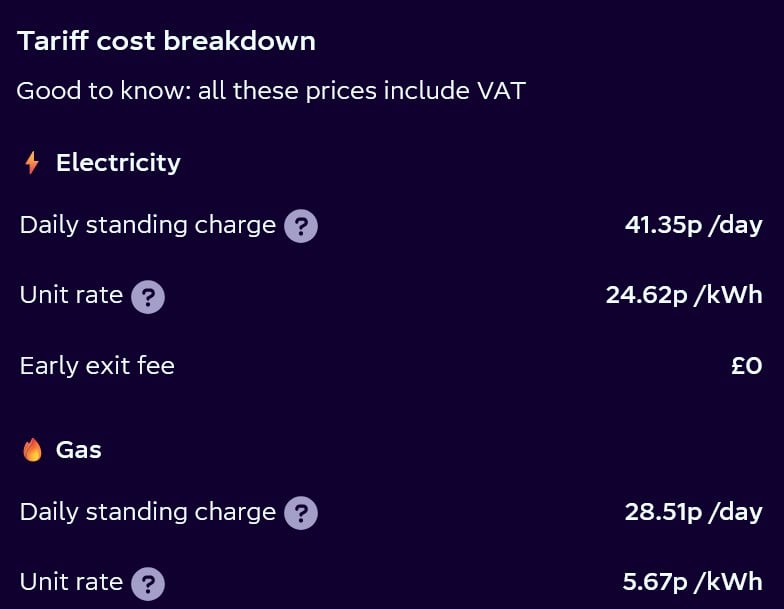Click the 28.51p /day gas value

(x=694, y=512)
